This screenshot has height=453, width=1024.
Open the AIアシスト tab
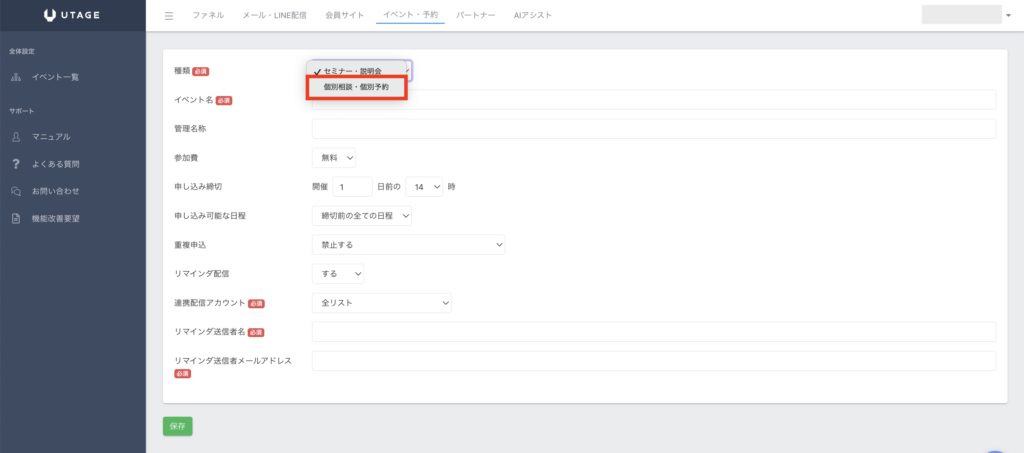click(x=532, y=15)
